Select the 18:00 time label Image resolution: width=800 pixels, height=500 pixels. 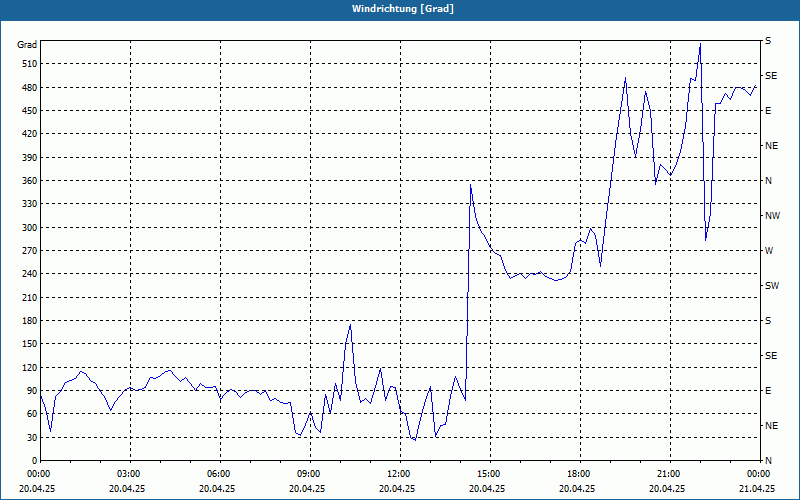pos(580,474)
